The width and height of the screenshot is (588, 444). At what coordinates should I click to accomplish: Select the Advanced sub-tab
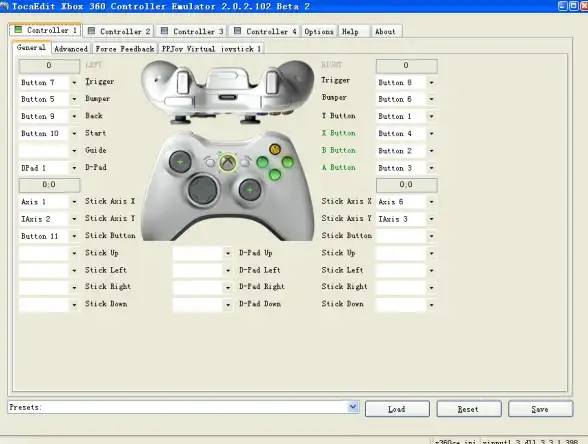[71, 49]
